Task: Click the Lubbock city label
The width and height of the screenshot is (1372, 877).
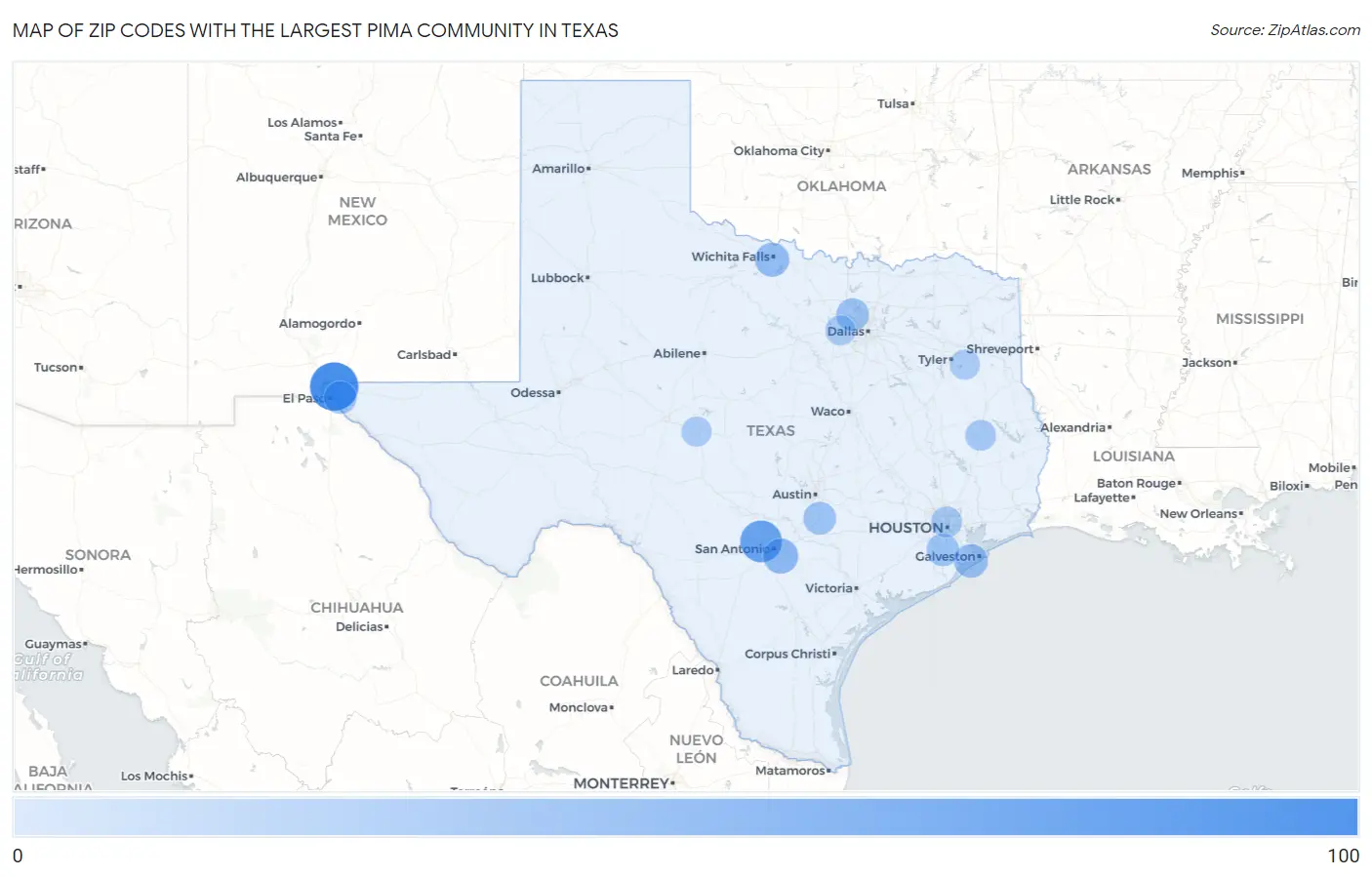Action: click(557, 278)
